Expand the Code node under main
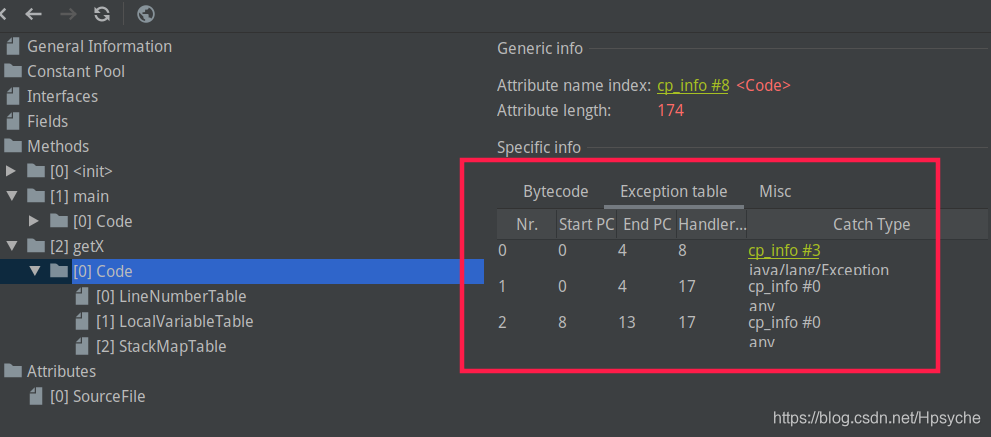This screenshot has height=437, width=991. pos(34,221)
